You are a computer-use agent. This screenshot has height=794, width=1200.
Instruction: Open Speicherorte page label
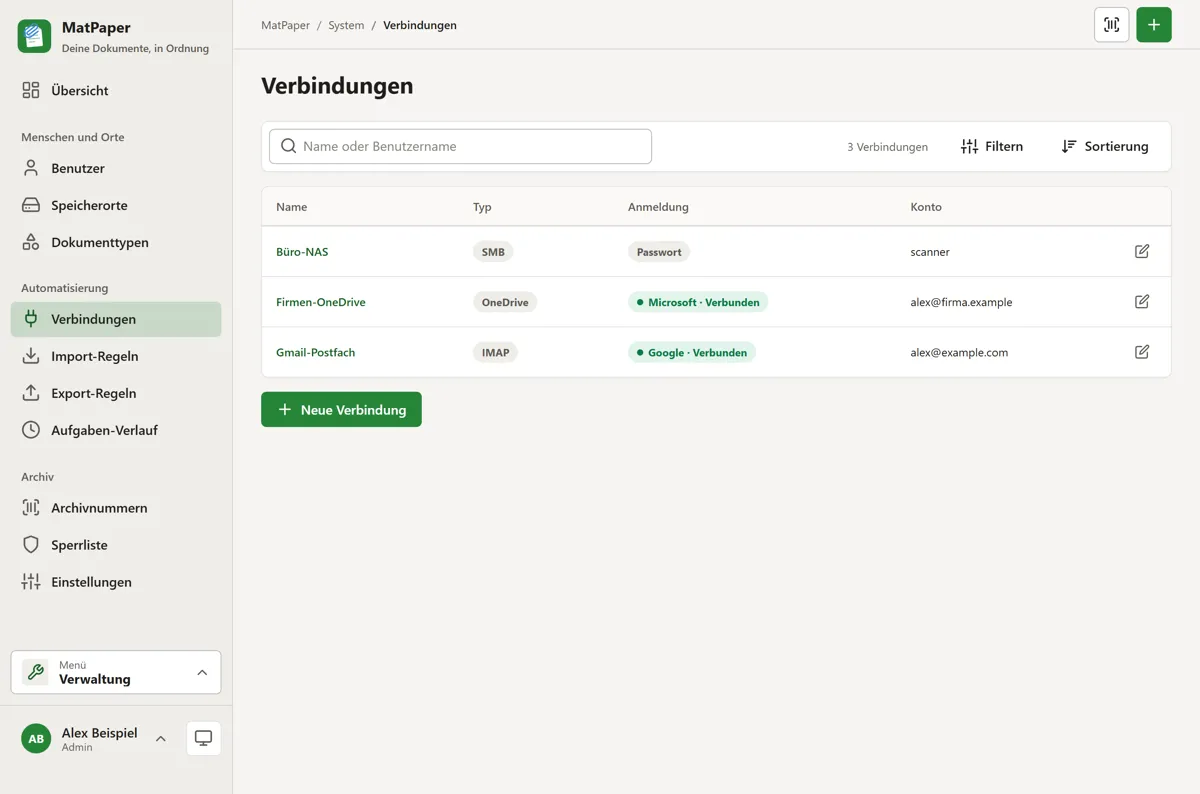89,205
